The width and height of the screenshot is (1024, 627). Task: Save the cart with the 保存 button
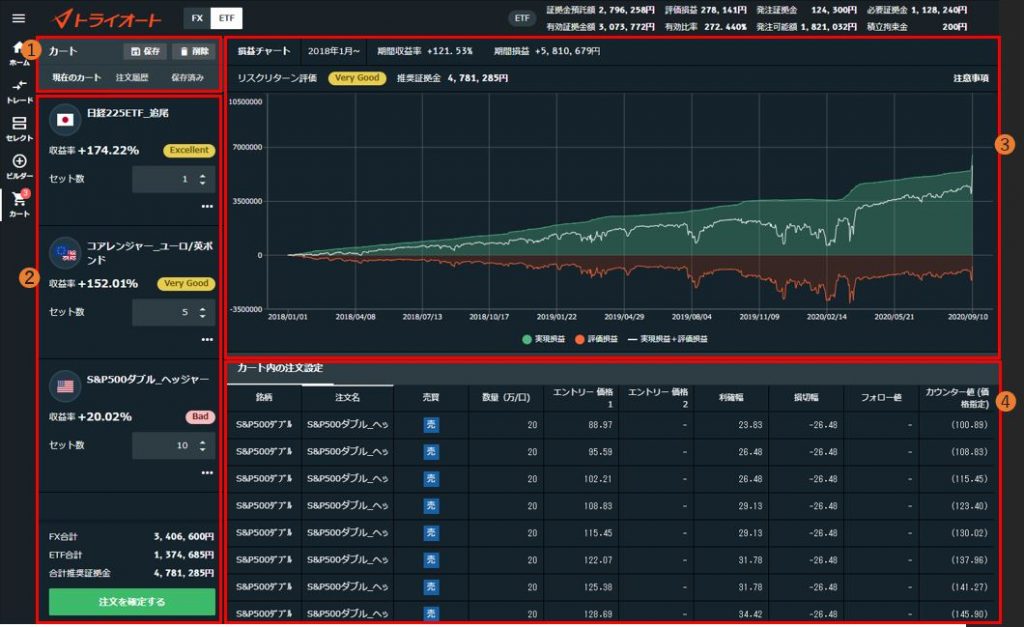[145, 51]
